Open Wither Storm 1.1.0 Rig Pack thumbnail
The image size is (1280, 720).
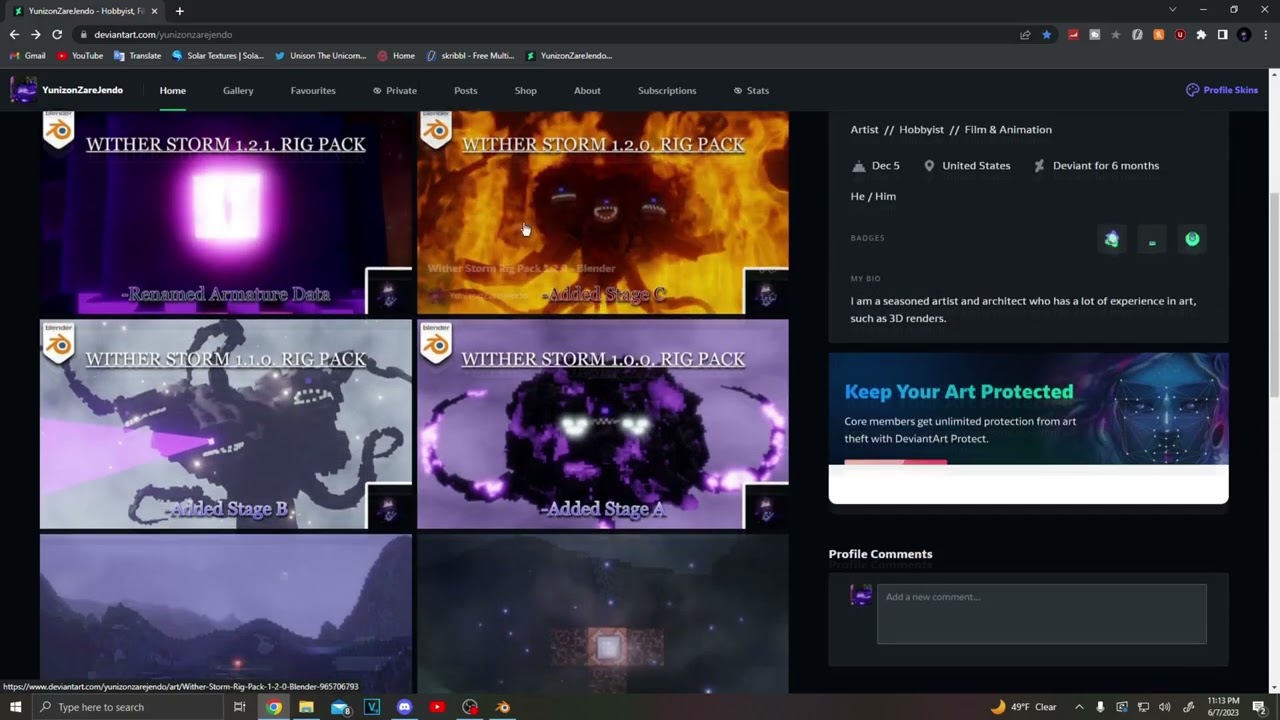[x=226, y=424]
